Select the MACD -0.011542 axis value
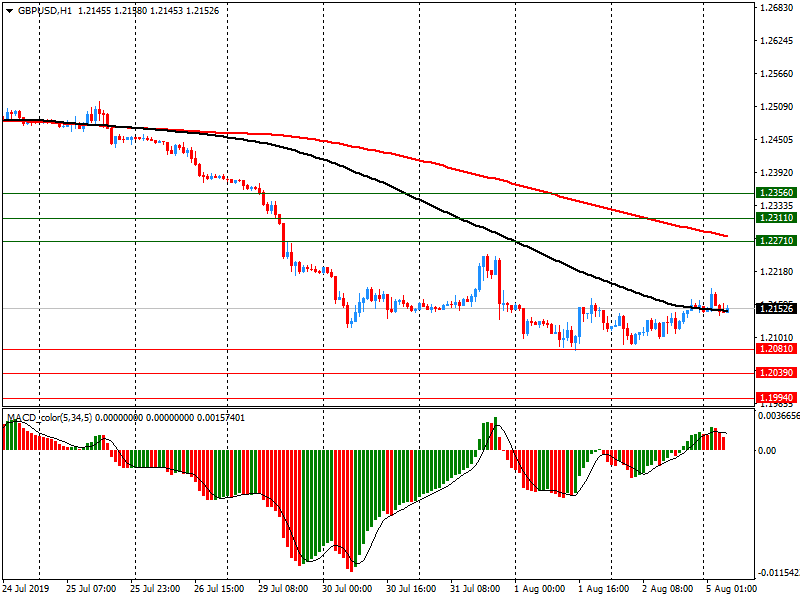This screenshot has width=800, height=600. click(x=779, y=573)
